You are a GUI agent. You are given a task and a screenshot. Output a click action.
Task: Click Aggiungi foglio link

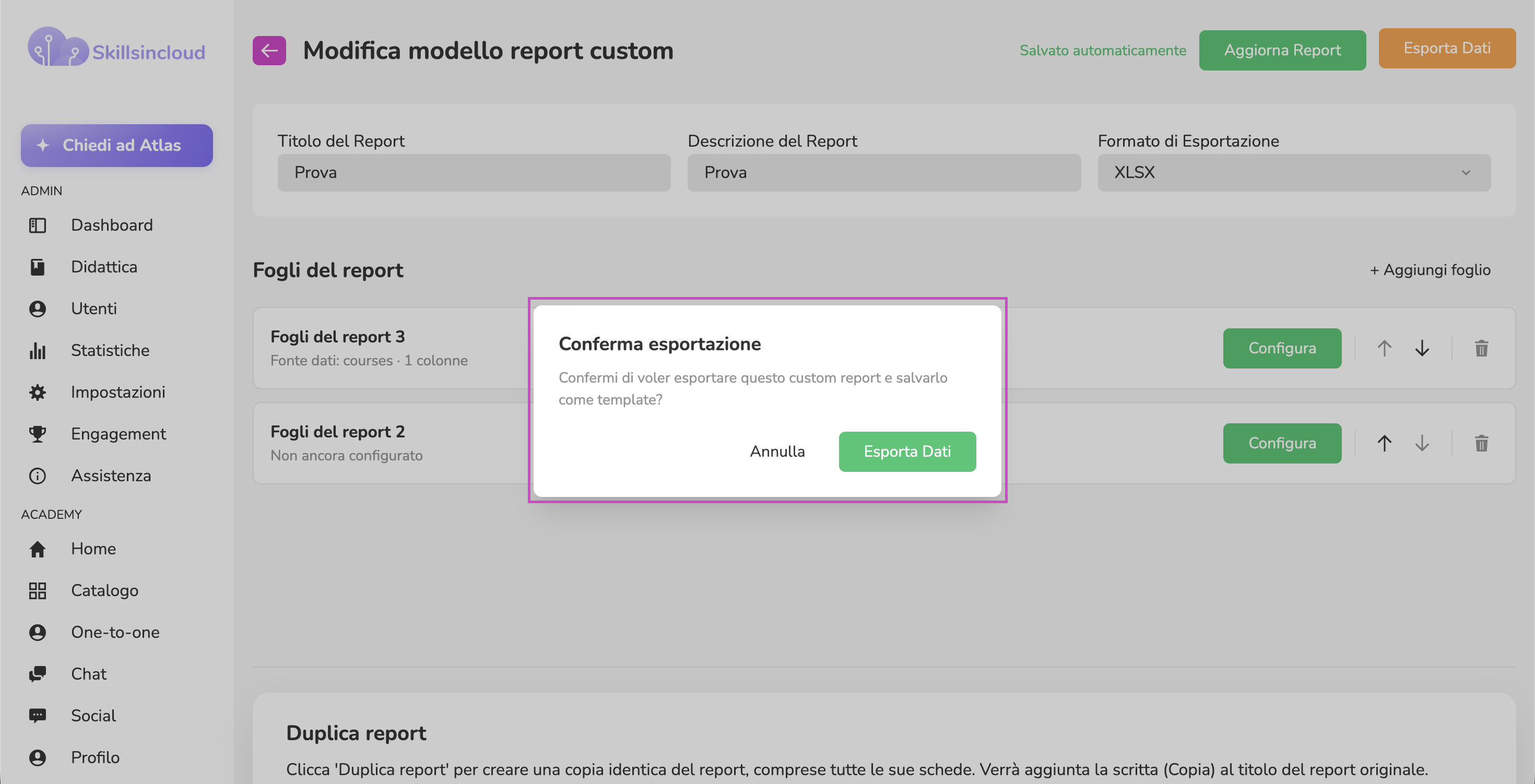(x=1430, y=270)
